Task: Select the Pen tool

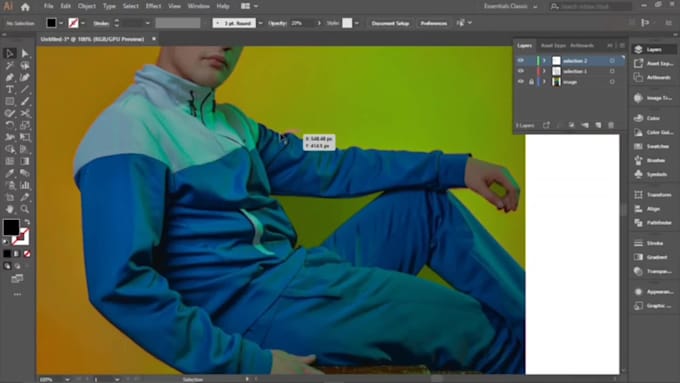Action: [x=10, y=78]
